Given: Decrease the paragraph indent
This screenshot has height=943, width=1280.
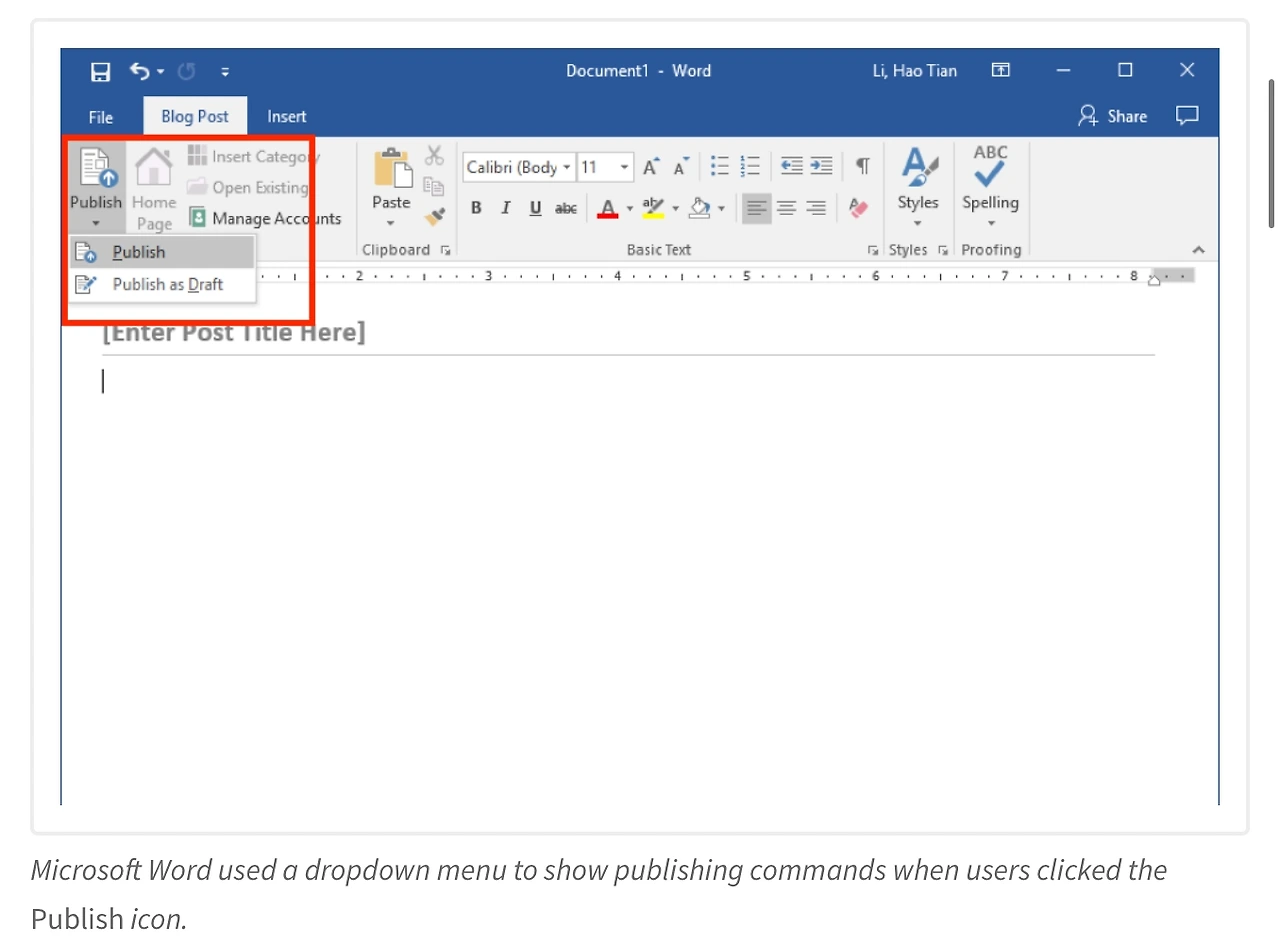Looking at the screenshot, I should click(x=792, y=166).
